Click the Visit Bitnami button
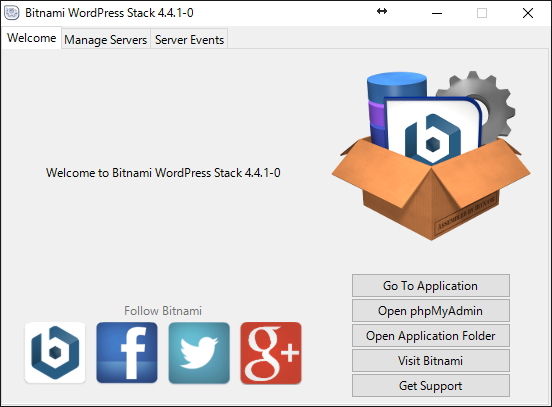 [x=431, y=361]
